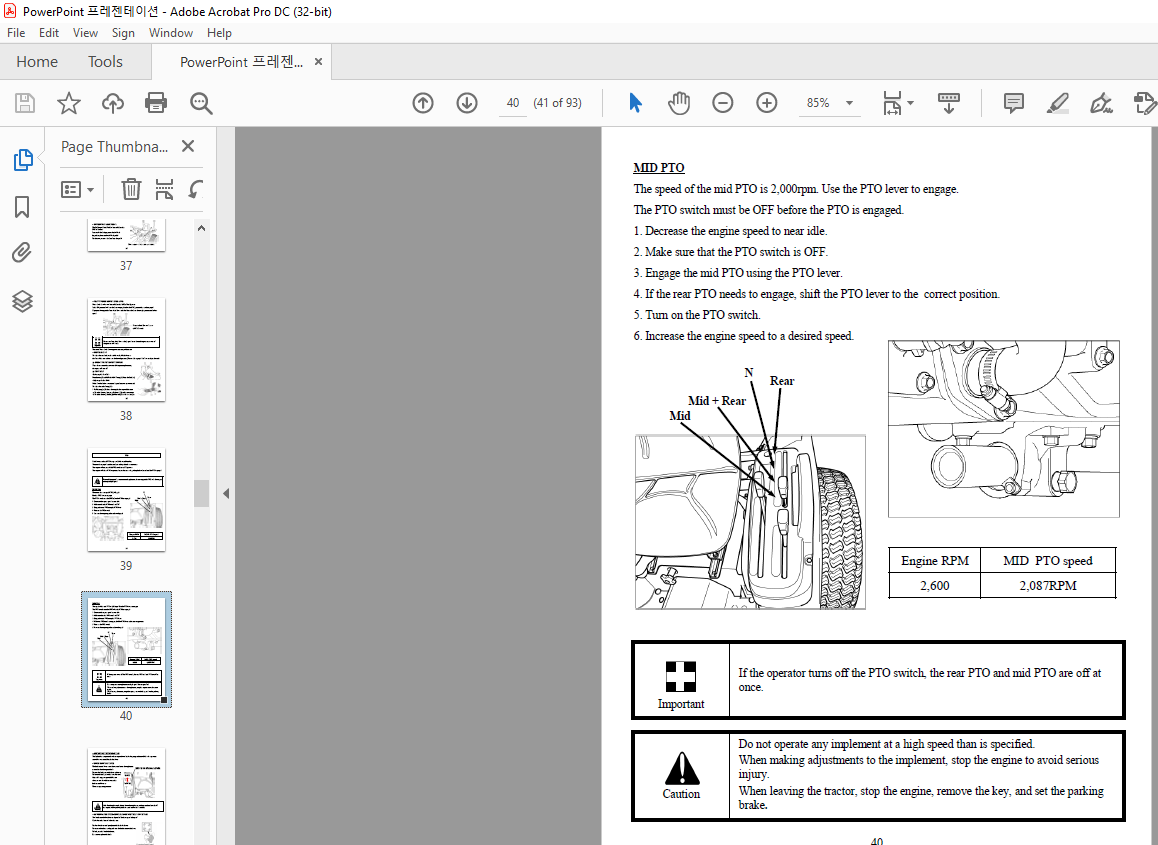Select page 39 thumbnail

pyautogui.click(x=126, y=500)
